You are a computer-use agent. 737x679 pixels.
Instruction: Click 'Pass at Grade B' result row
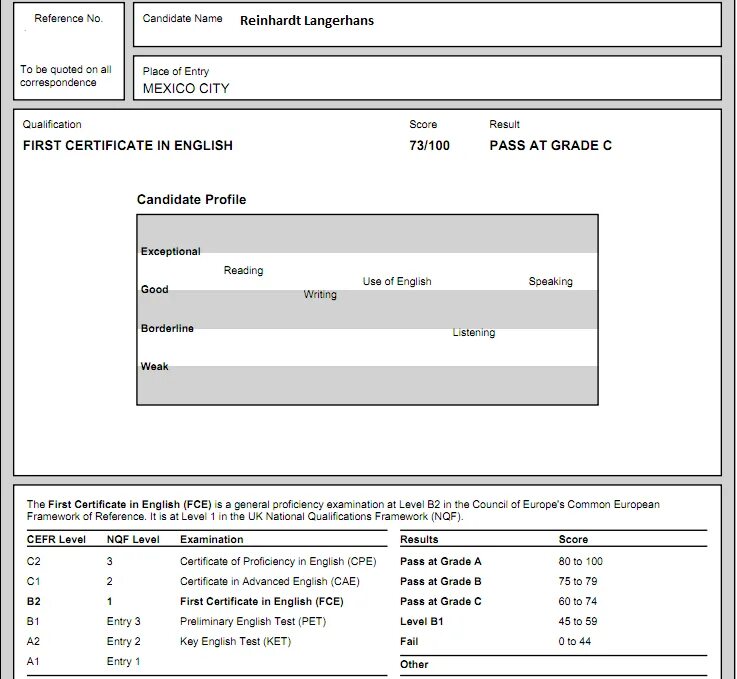(440, 581)
